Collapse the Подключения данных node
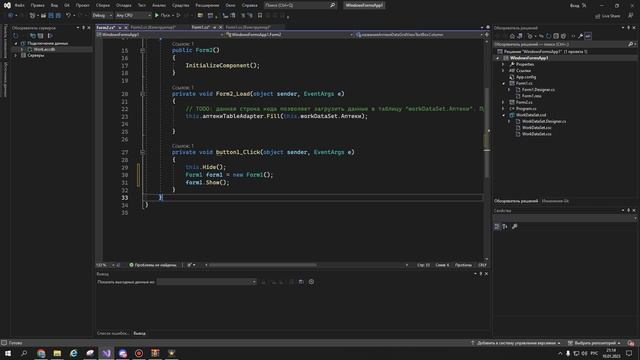The height and width of the screenshot is (360, 640). click(16, 43)
